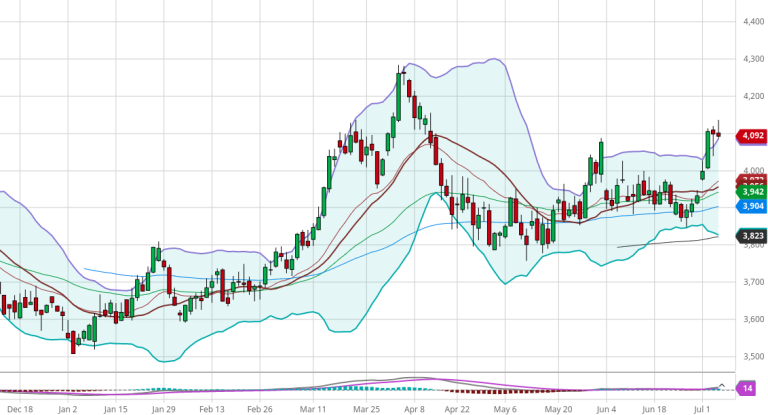Click the 4,300 price scale label
This screenshot has height=415, width=768.
pos(751,59)
